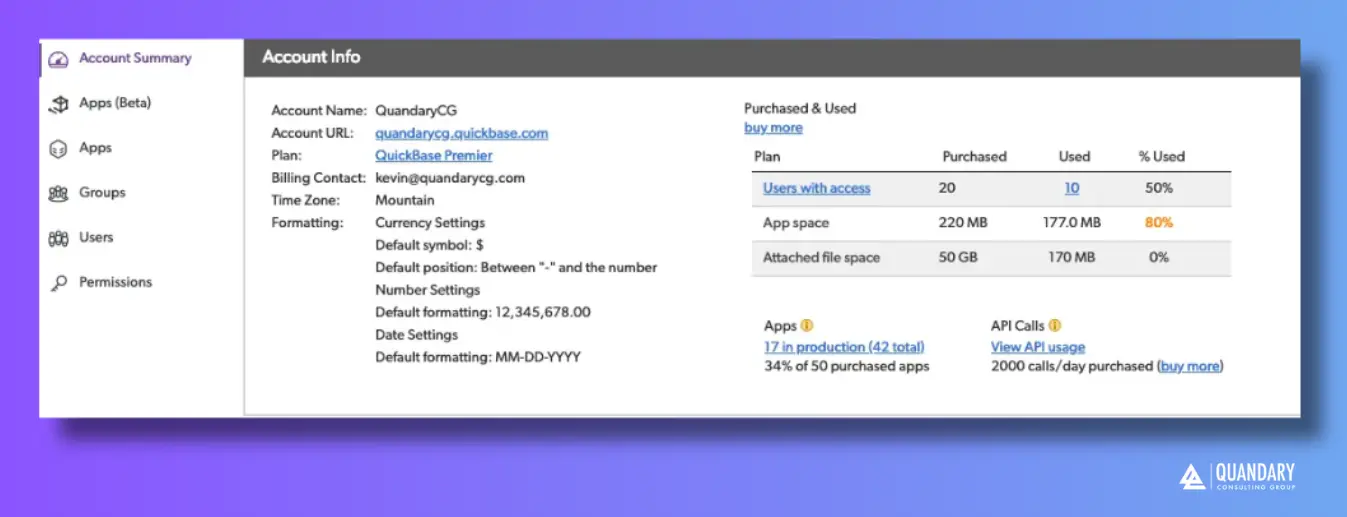Select the QuandaryCG account name text
Viewport: 1347px width, 517px height.
click(x=416, y=110)
